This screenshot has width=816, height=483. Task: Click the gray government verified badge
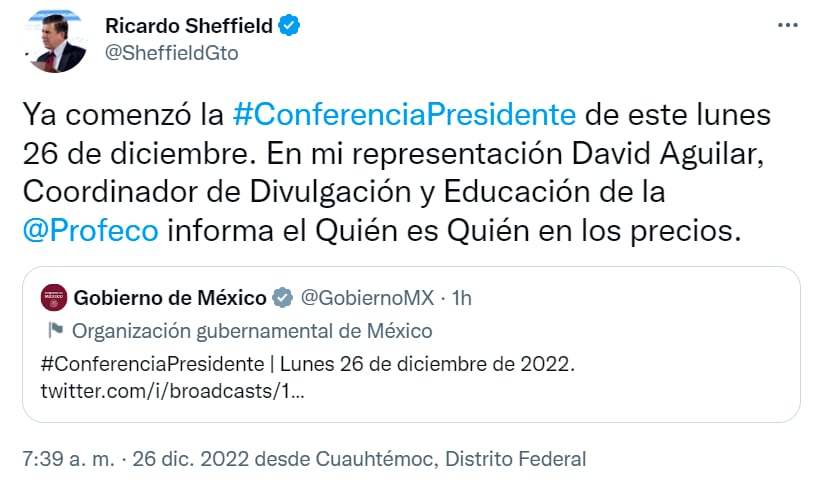coord(284,297)
